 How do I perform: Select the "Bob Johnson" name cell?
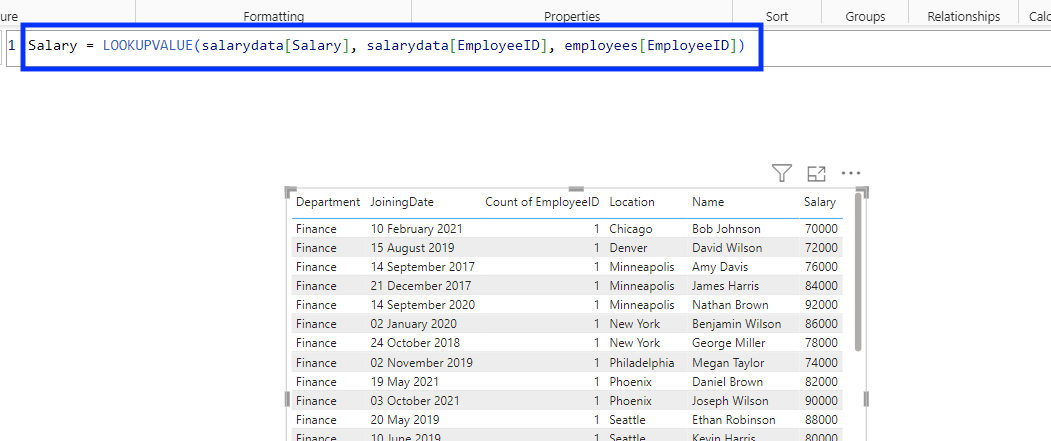[x=726, y=229]
